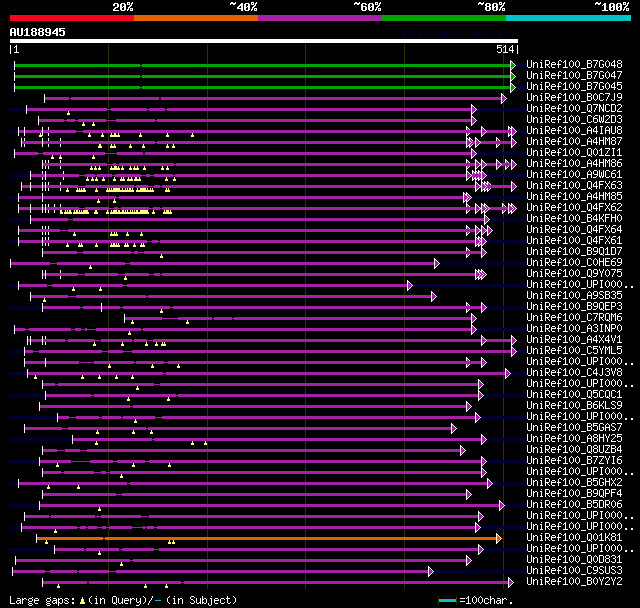The height and width of the screenshot is (608, 640).
Task: Select the UniRef100_Q4FX64 label
Action: 574,230
